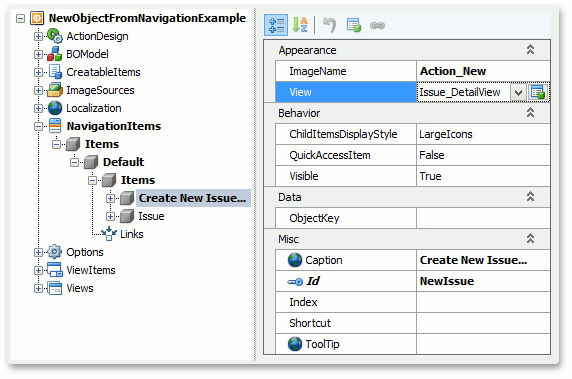Collapse the Misc category
The height and width of the screenshot is (379, 572).
(x=530, y=239)
